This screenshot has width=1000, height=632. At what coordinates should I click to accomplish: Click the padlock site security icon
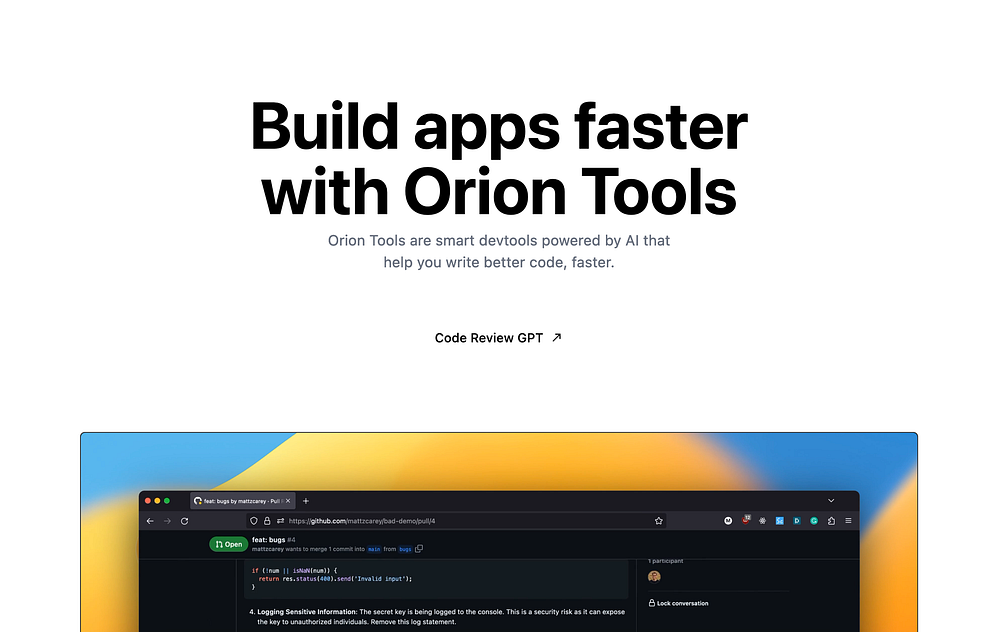coord(267,521)
